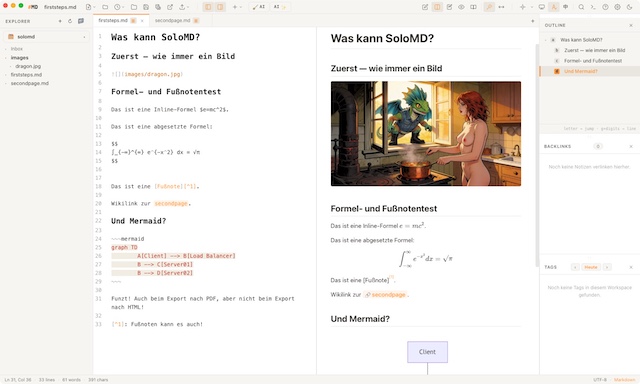Image resolution: width=640 pixels, height=384 pixels.
Task: Close the Outline panel
Action: (x=631, y=25)
